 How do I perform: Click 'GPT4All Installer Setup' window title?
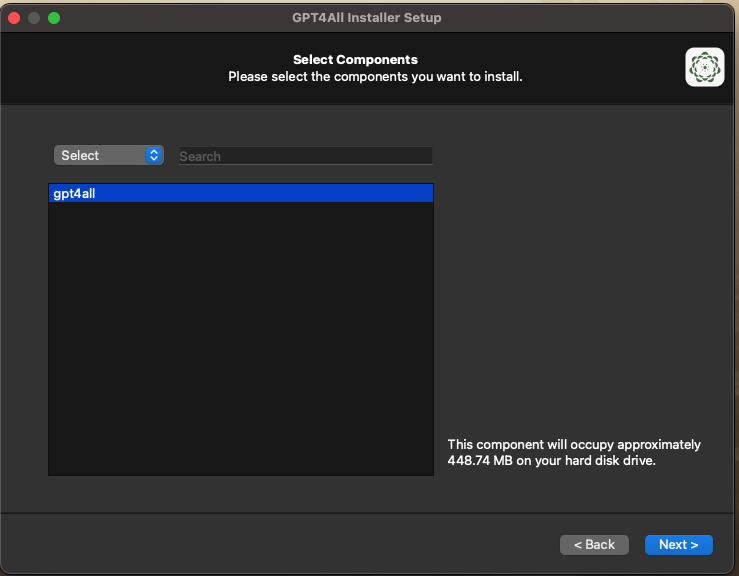click(x=367, y=17)
